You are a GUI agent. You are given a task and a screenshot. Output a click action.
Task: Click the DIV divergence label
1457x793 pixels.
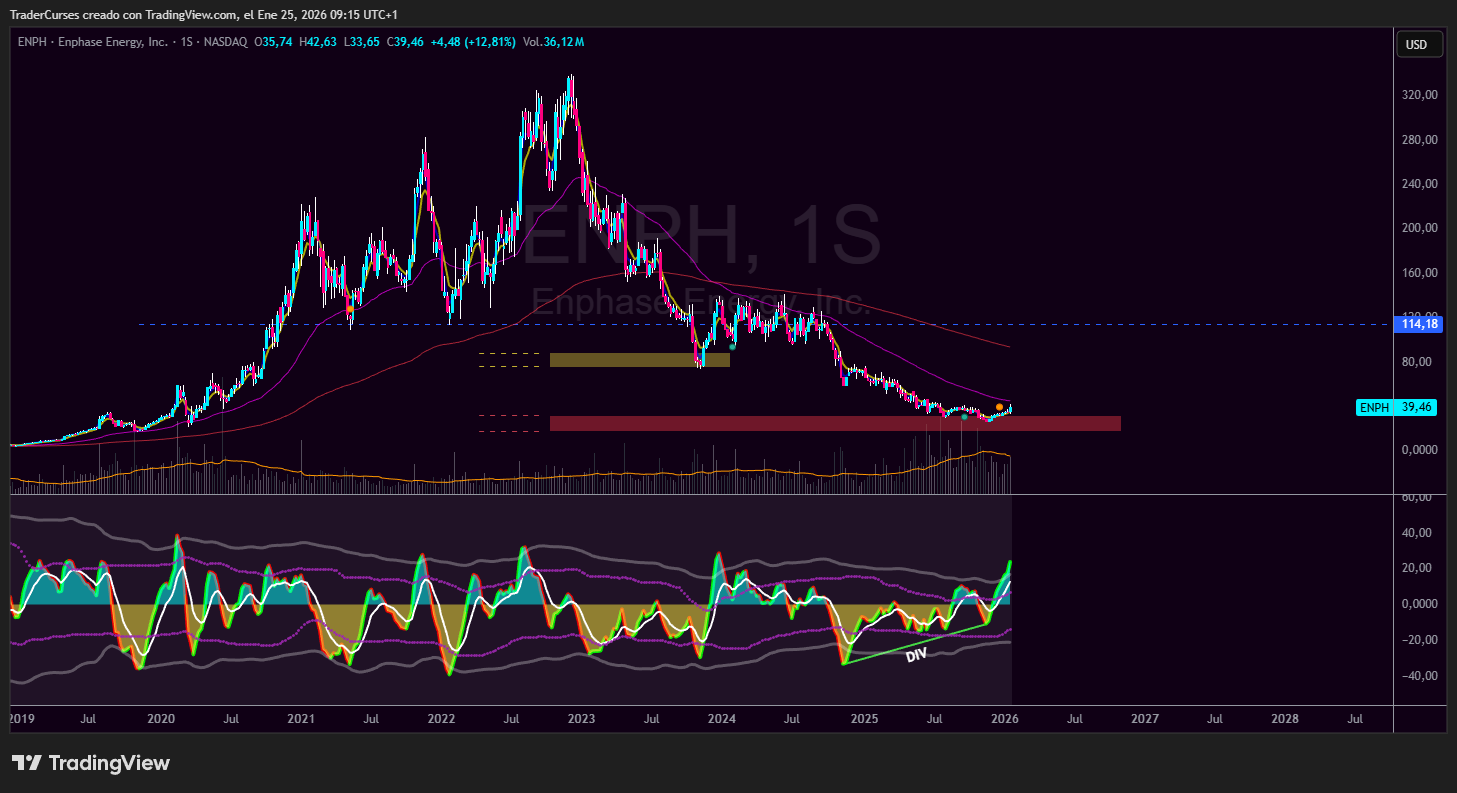tap(916, 655)
